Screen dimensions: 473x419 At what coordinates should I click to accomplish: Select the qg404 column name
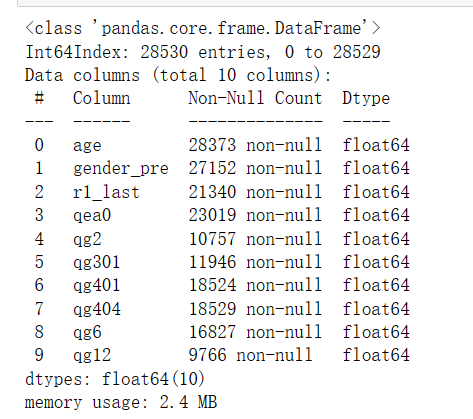97,310
